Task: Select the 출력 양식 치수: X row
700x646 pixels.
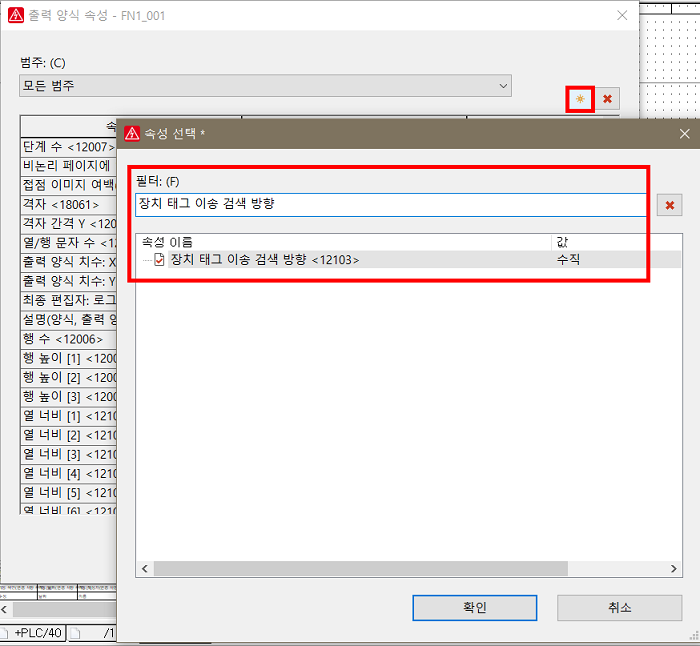Action: coord(69,262)
